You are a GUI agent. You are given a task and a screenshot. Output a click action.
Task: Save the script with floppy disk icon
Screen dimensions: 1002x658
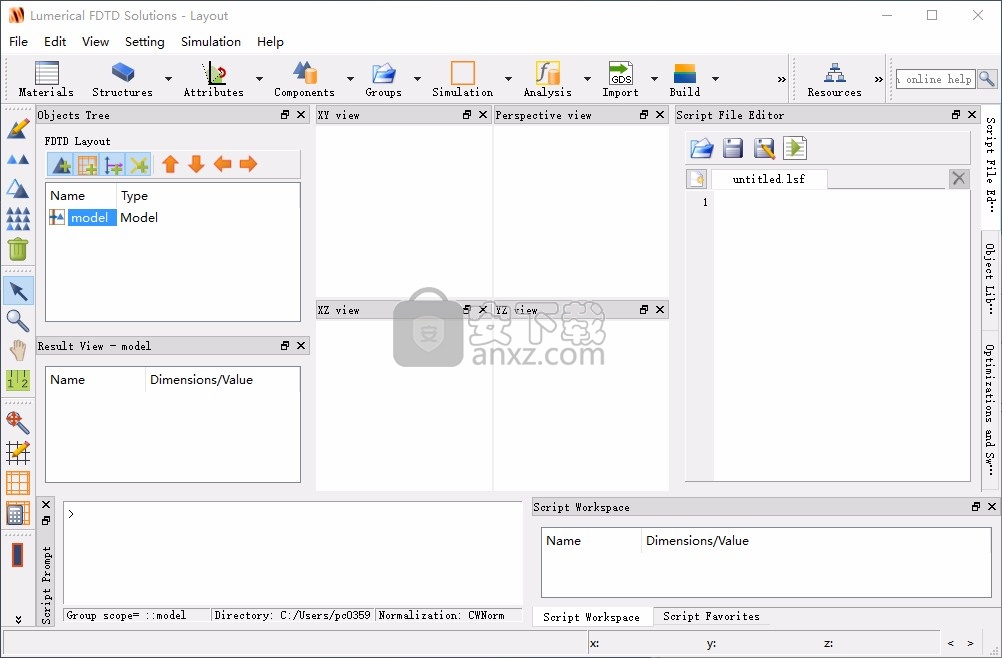pos(733,148)
